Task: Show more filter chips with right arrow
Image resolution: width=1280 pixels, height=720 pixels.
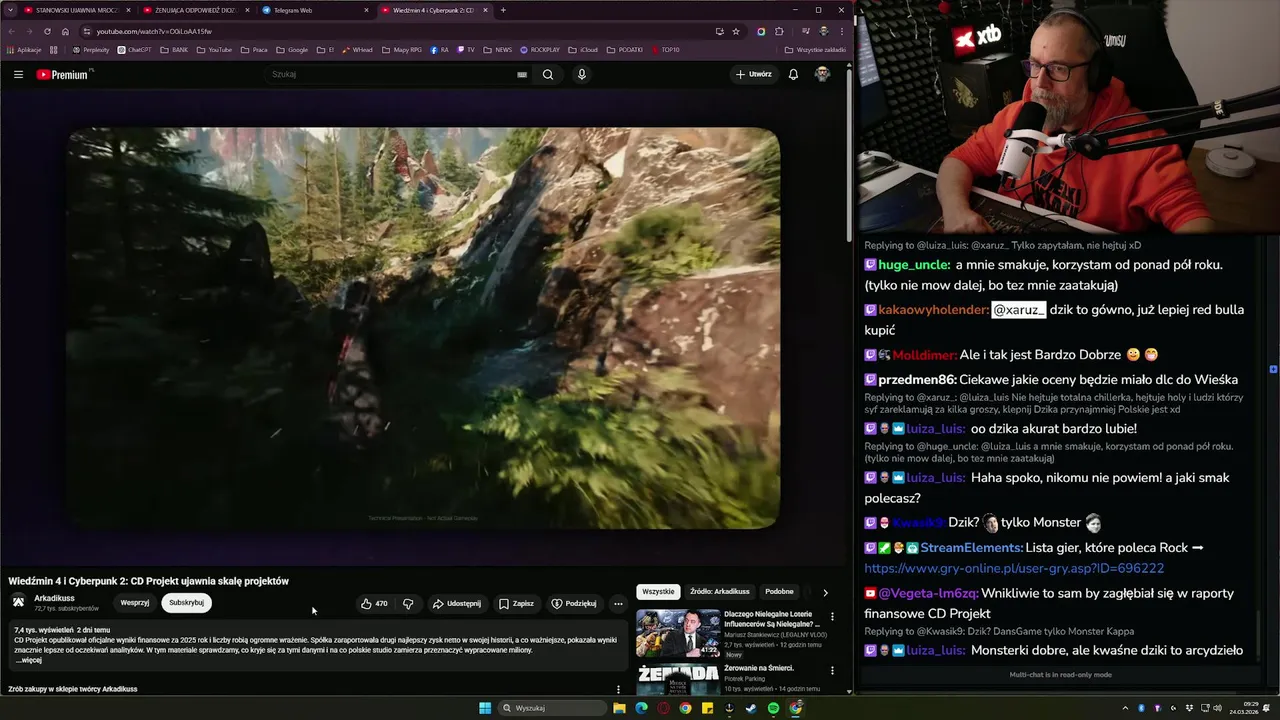Action: (825, 592)
